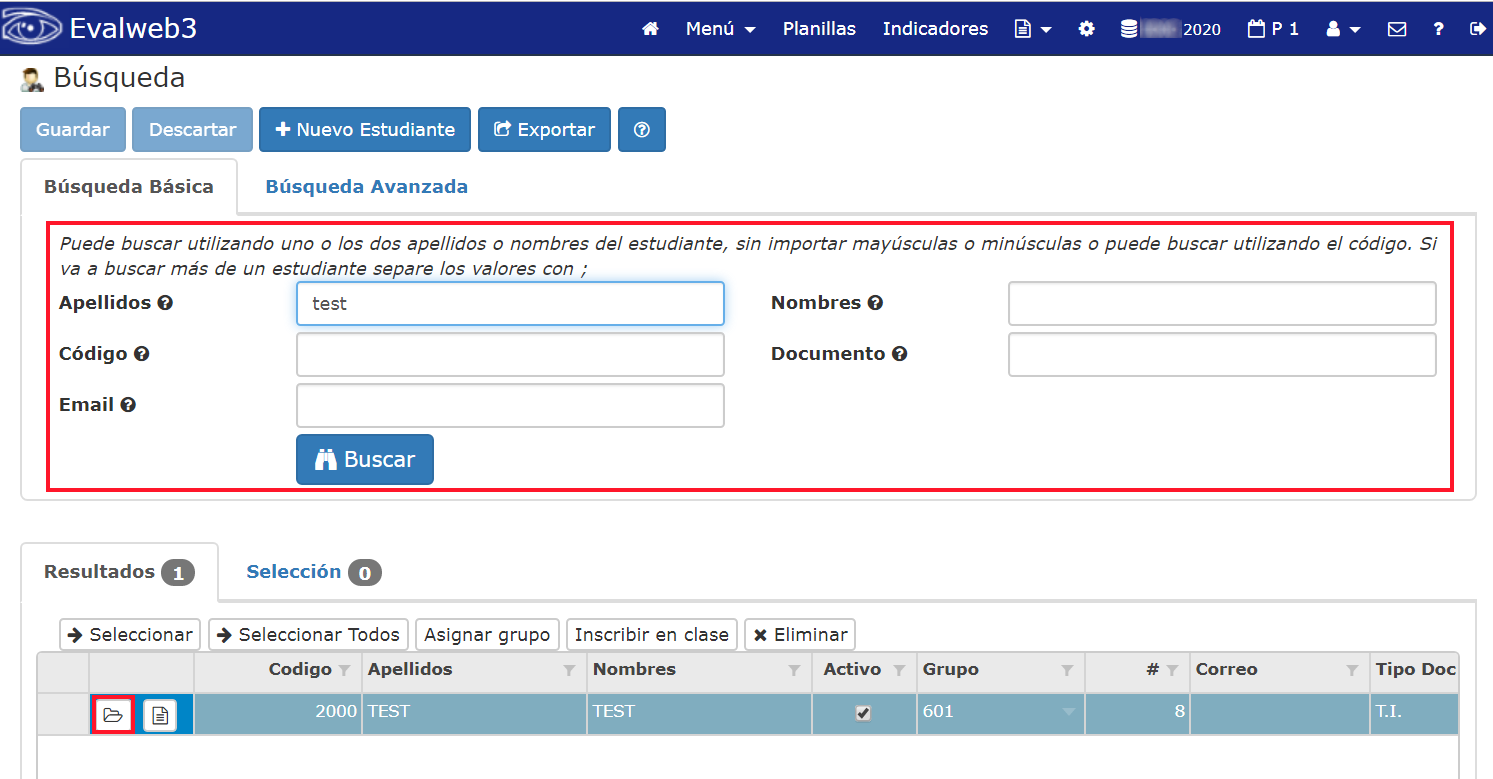Open the TEST student record folder icon
Screen dimensions: 1493x779
coord(113,714)
